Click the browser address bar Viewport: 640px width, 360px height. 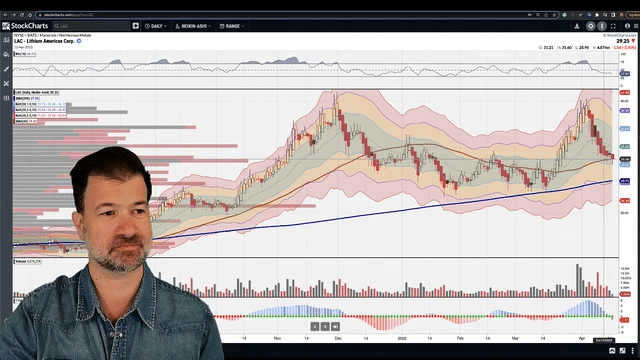coord(282,15)
